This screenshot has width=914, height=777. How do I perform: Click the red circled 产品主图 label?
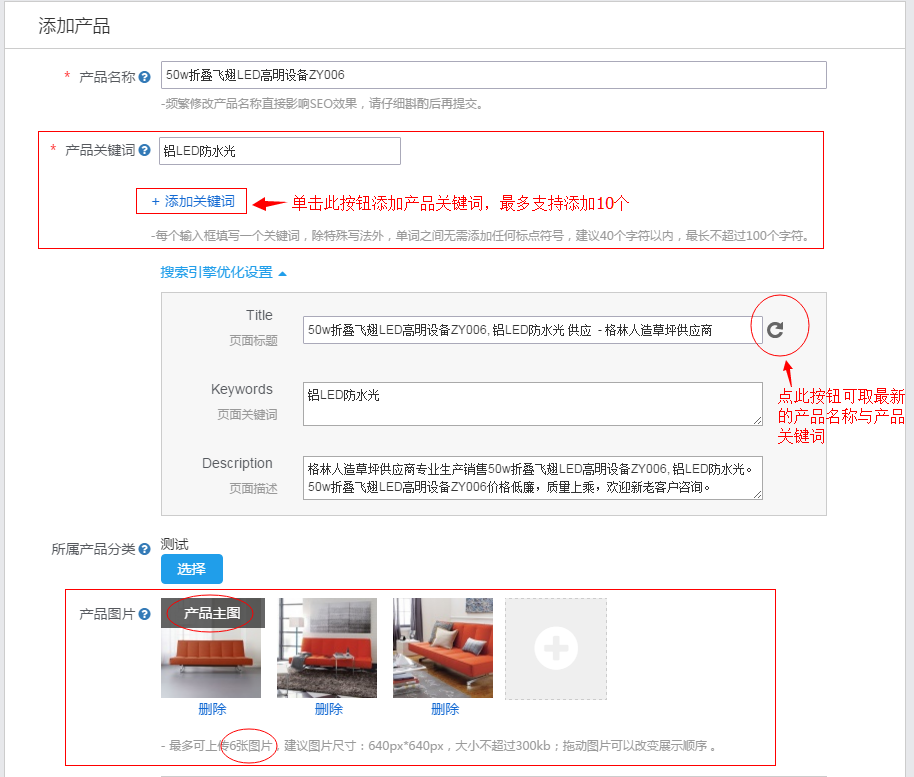(x=212, y=613)
